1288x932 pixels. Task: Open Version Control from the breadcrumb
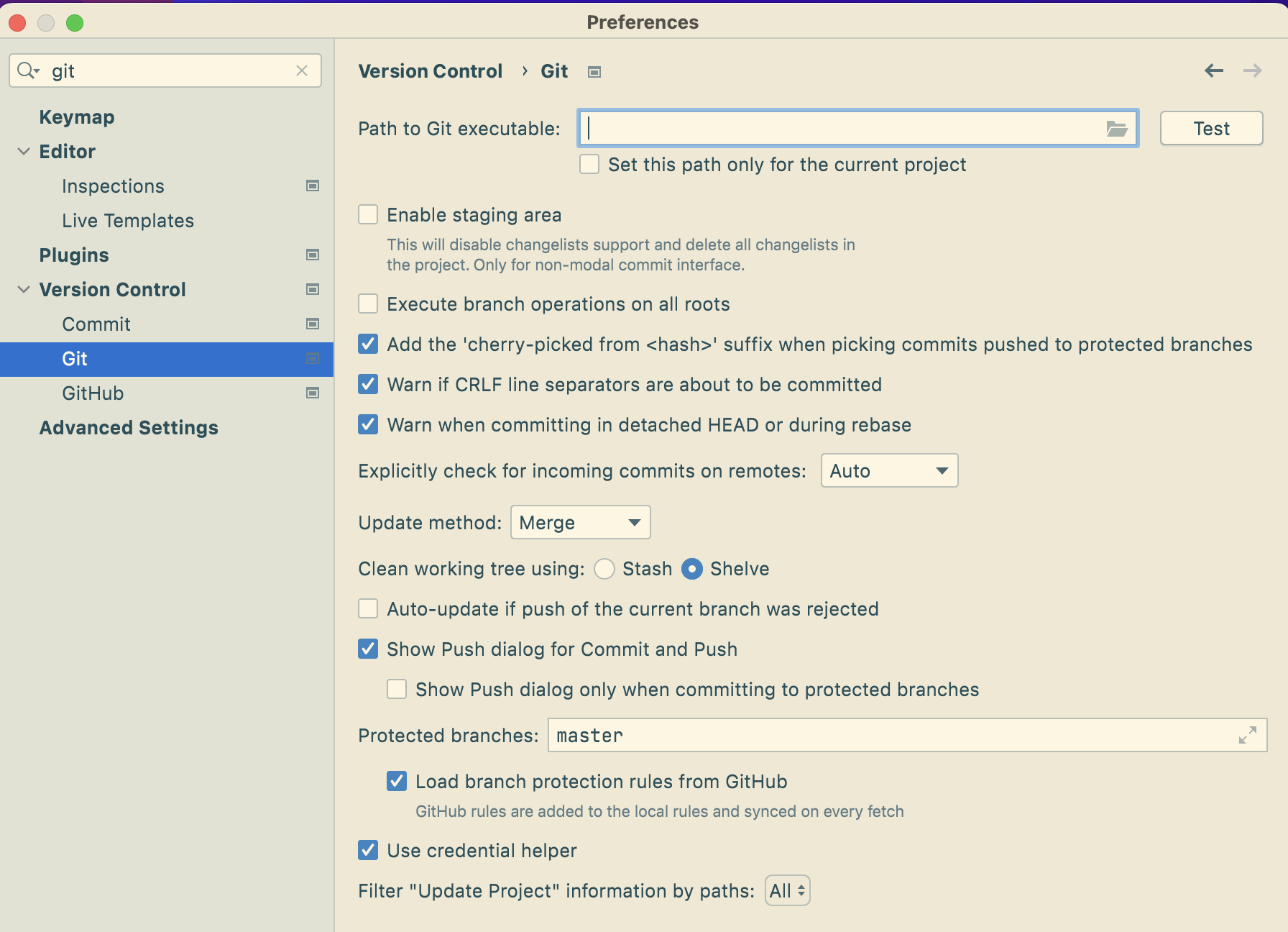click(x=430, y=70)
